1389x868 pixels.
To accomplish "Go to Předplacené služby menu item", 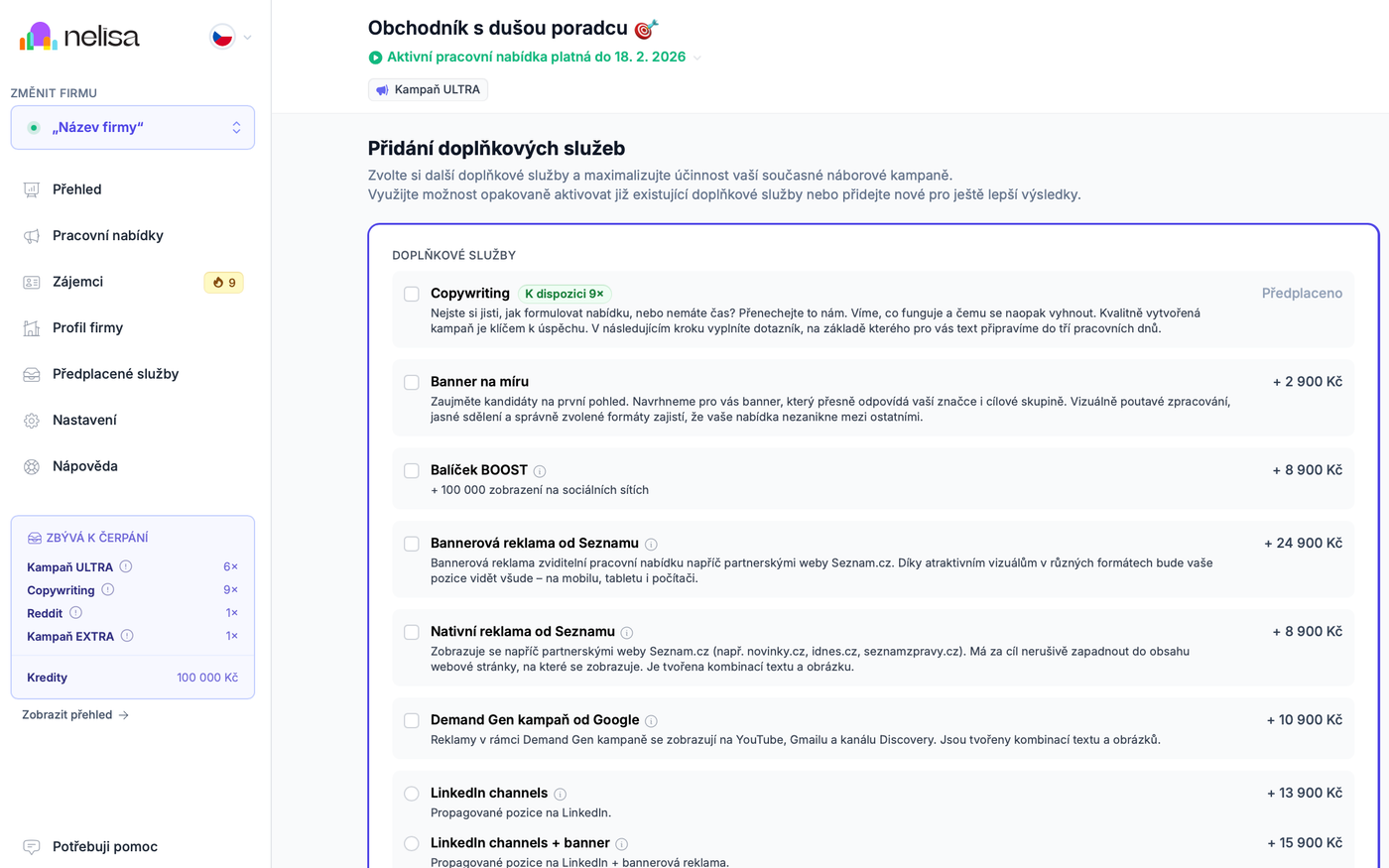I will pos(115,374).
